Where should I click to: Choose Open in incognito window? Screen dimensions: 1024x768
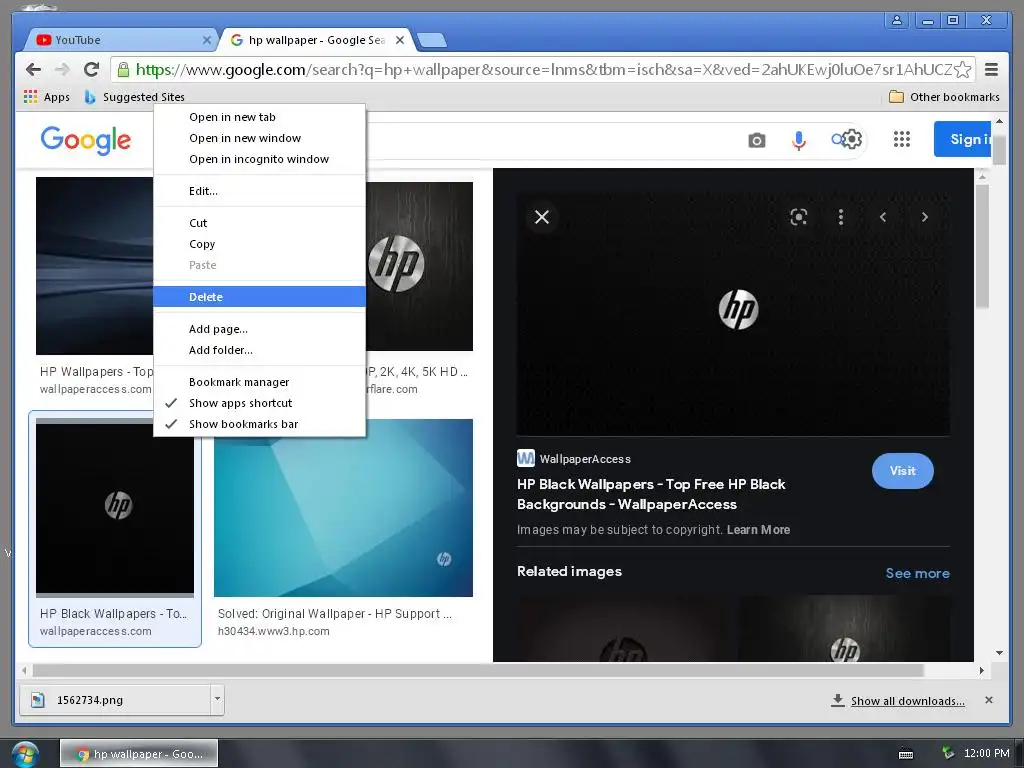coord(259,159)
